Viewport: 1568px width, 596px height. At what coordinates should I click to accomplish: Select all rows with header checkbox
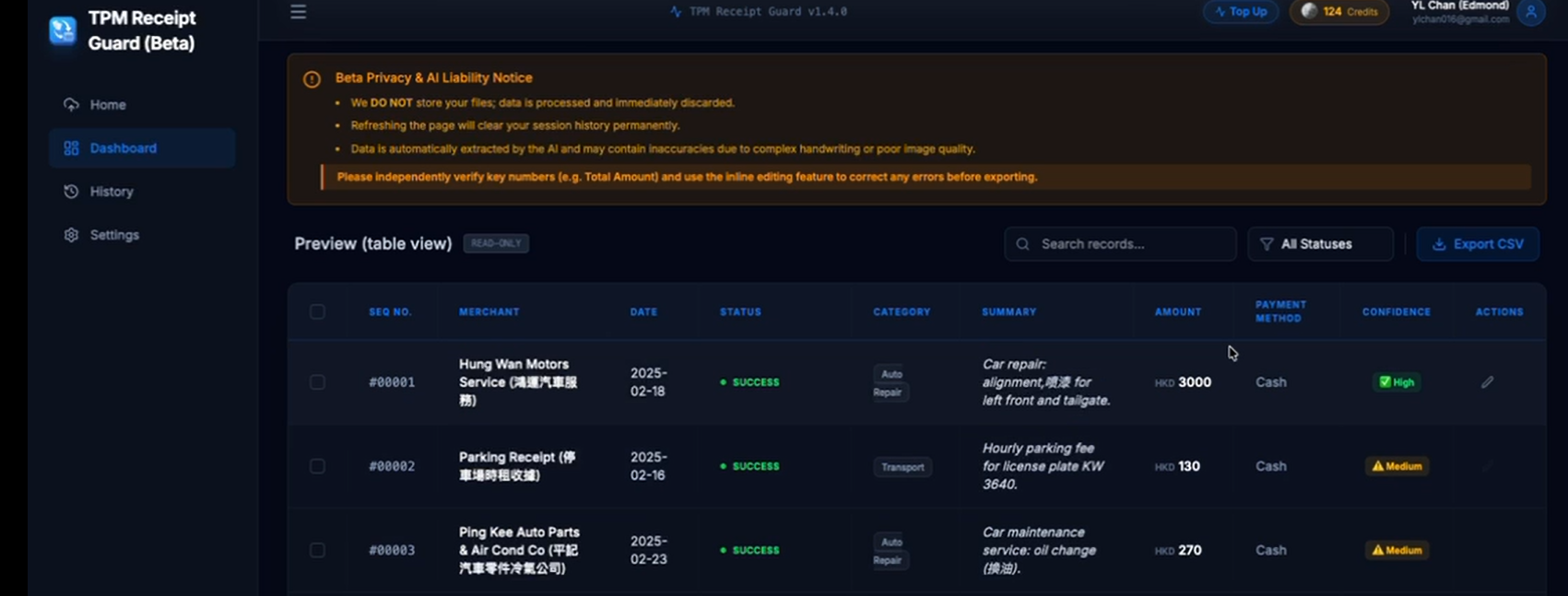coord(317,312)
